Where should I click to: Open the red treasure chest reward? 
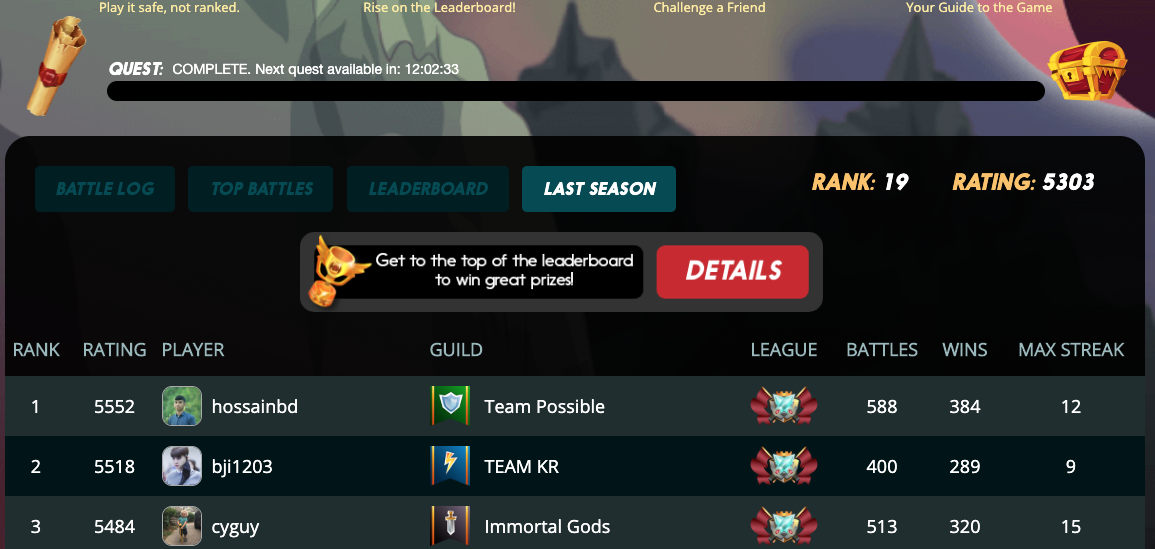coord(1087,71)
